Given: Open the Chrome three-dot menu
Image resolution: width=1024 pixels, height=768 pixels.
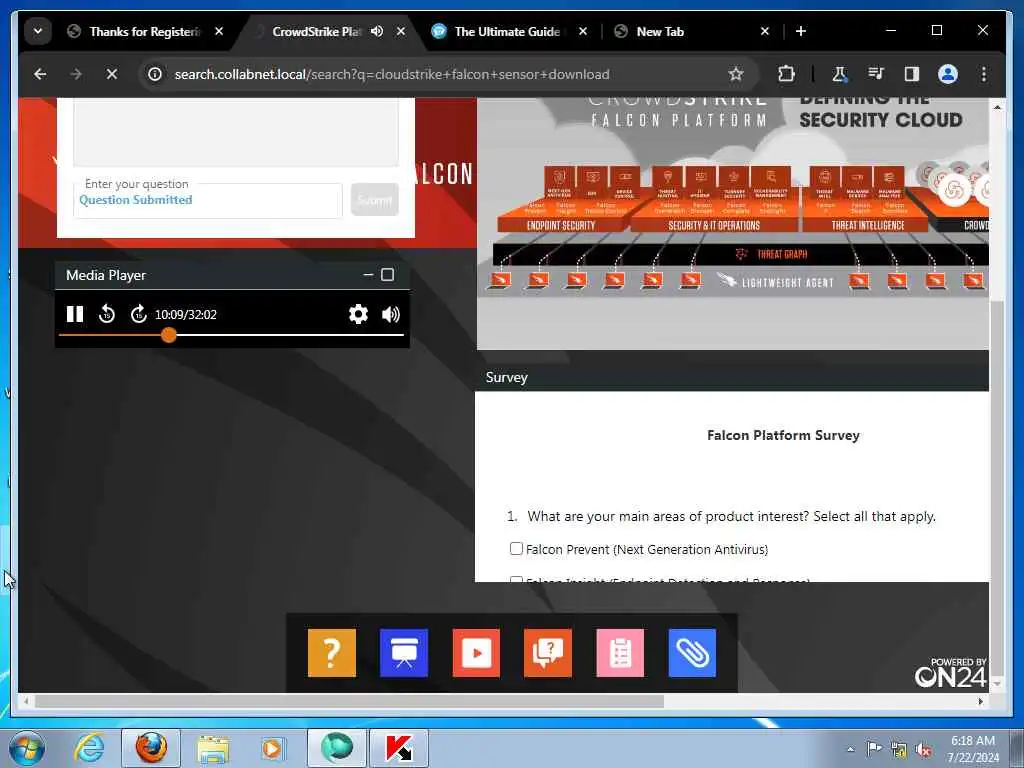Looking at the screenshot, I should [x=984, y=74].
